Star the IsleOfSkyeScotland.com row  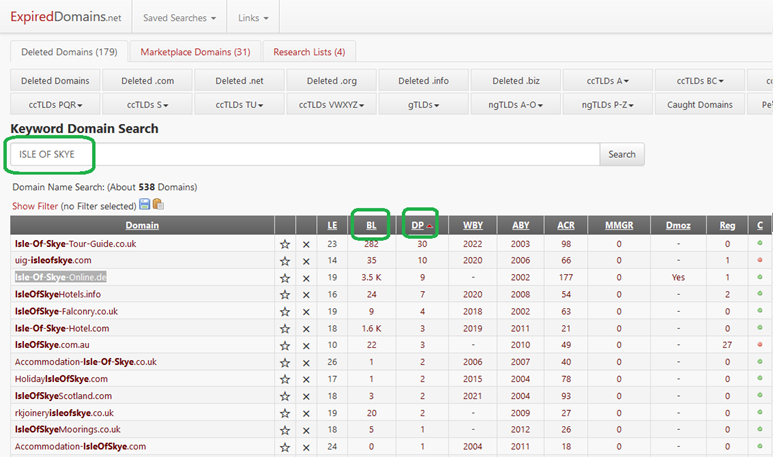coord(284,396)
